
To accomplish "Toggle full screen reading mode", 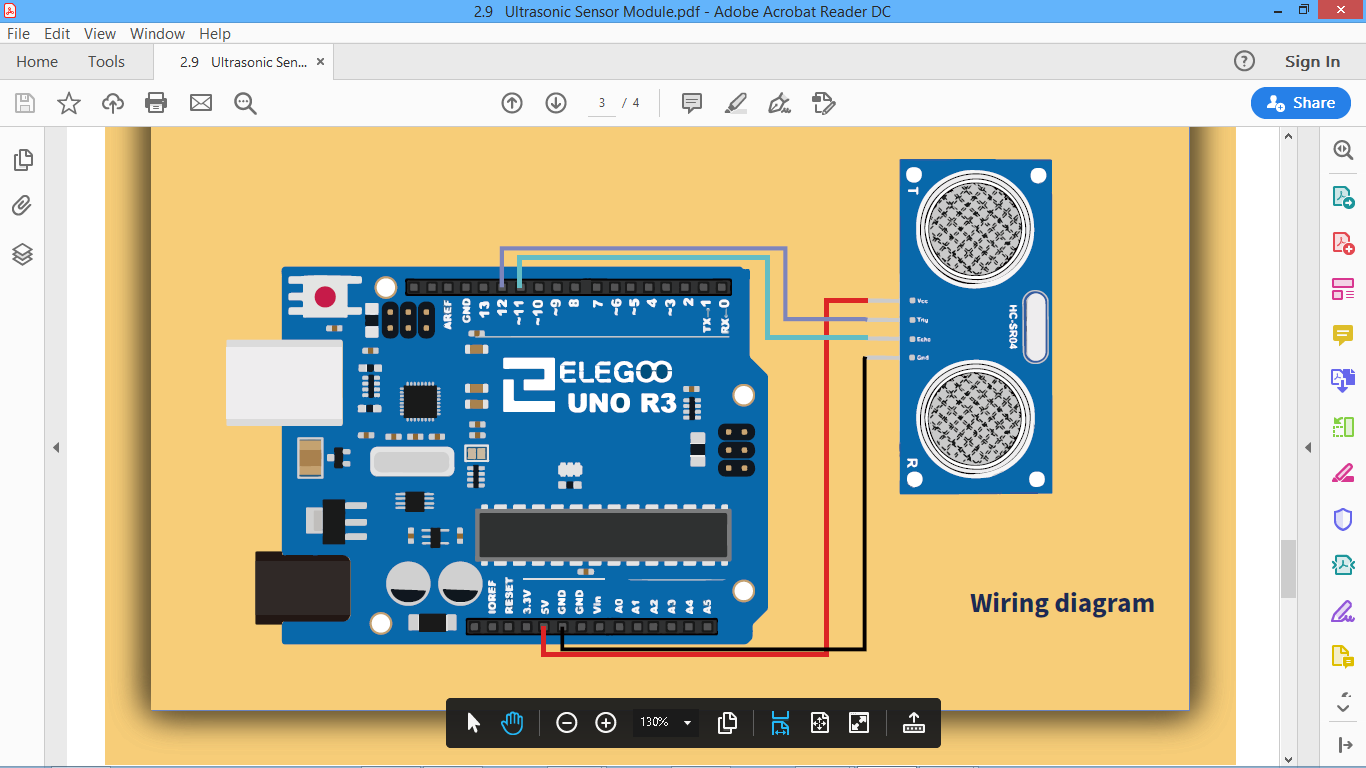I will 860,722.
